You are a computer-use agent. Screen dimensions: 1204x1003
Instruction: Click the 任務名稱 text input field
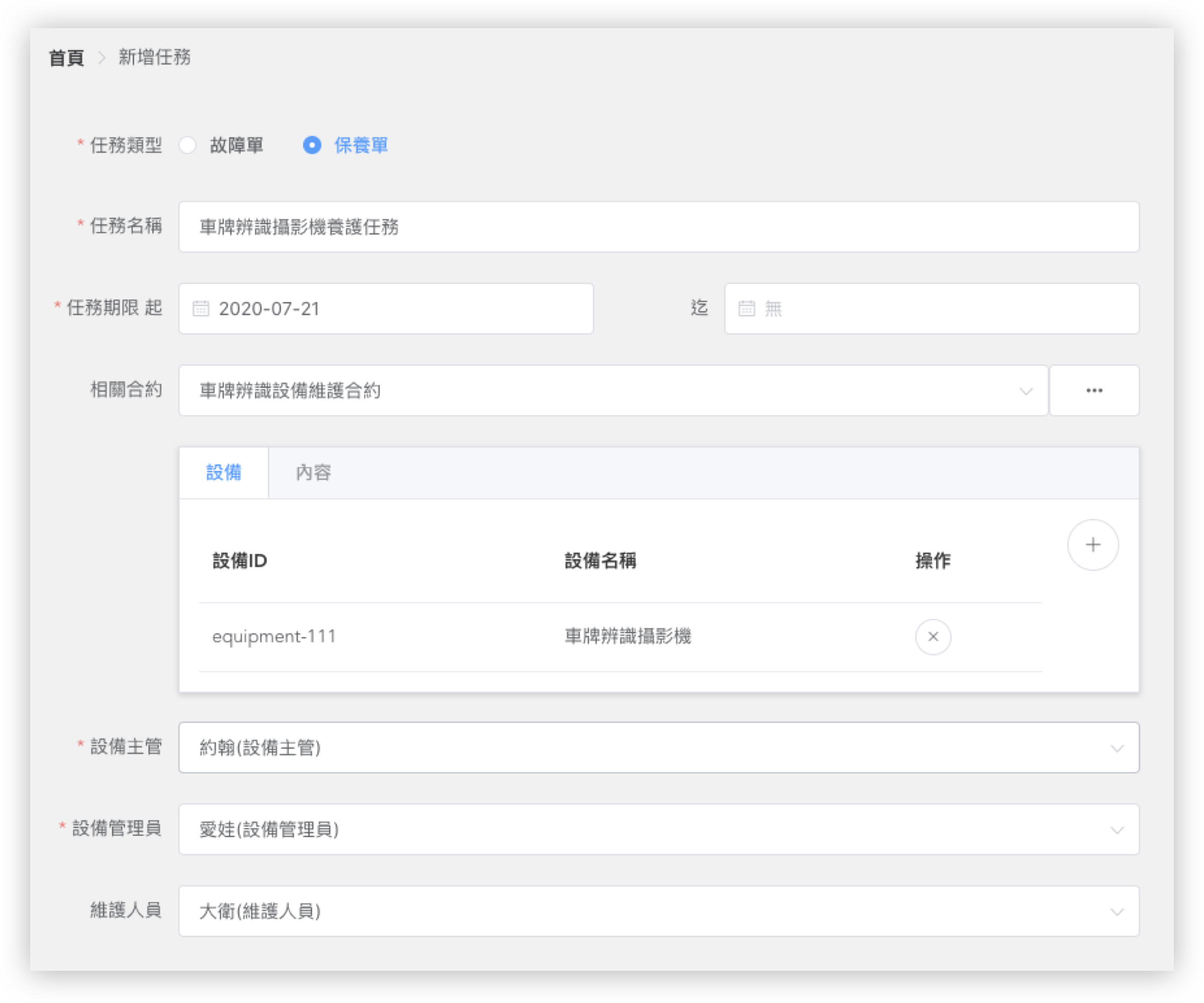point(658,227)
